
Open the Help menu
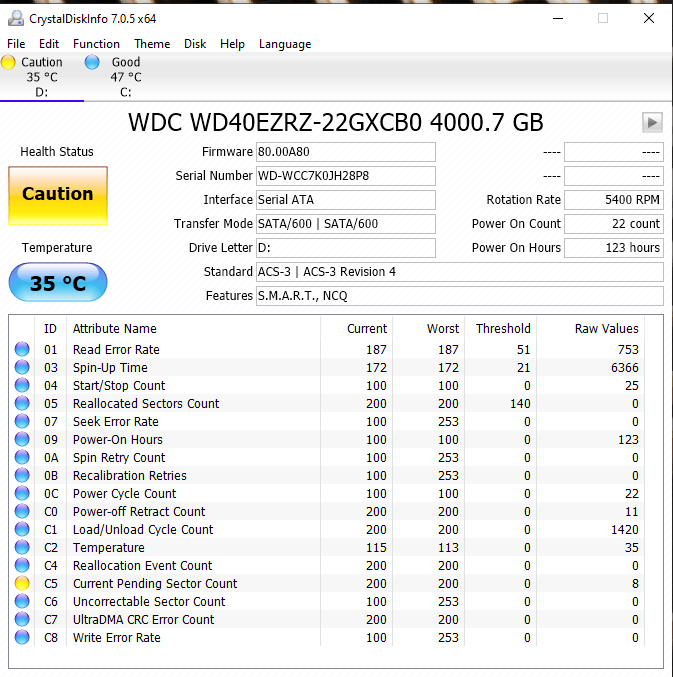(x=232, y=44)
